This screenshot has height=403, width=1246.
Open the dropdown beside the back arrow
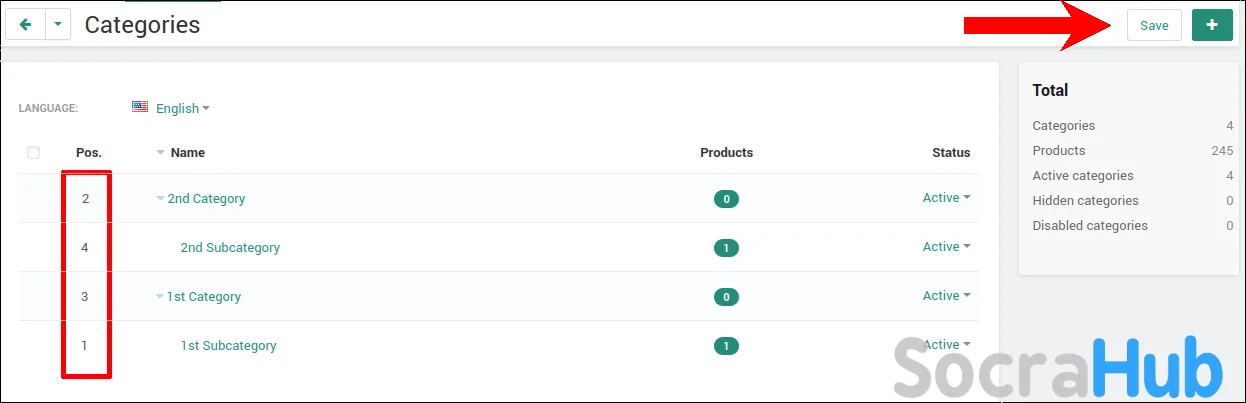click(x=58, y=25)
